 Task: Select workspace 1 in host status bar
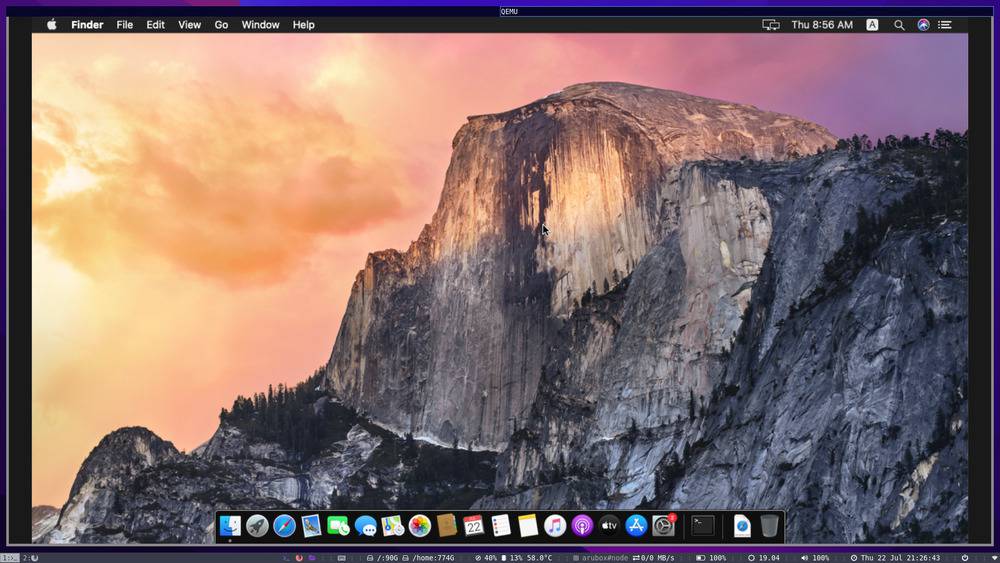(10, 558)
